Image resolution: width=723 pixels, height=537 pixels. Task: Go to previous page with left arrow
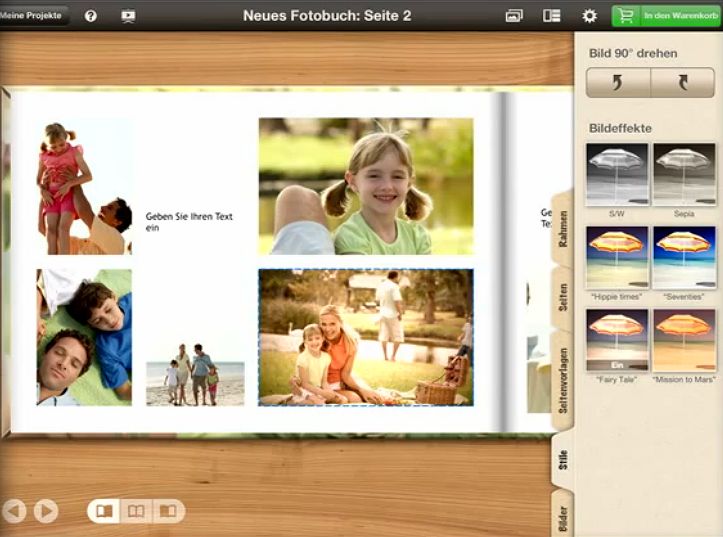click(14, 511)
